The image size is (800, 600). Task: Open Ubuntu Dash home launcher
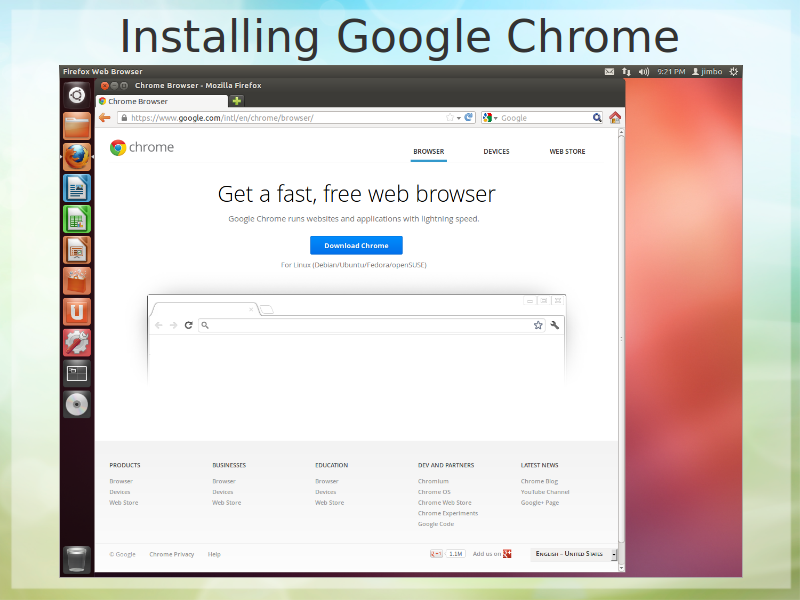pyautogui.click(x=77, y=95)
